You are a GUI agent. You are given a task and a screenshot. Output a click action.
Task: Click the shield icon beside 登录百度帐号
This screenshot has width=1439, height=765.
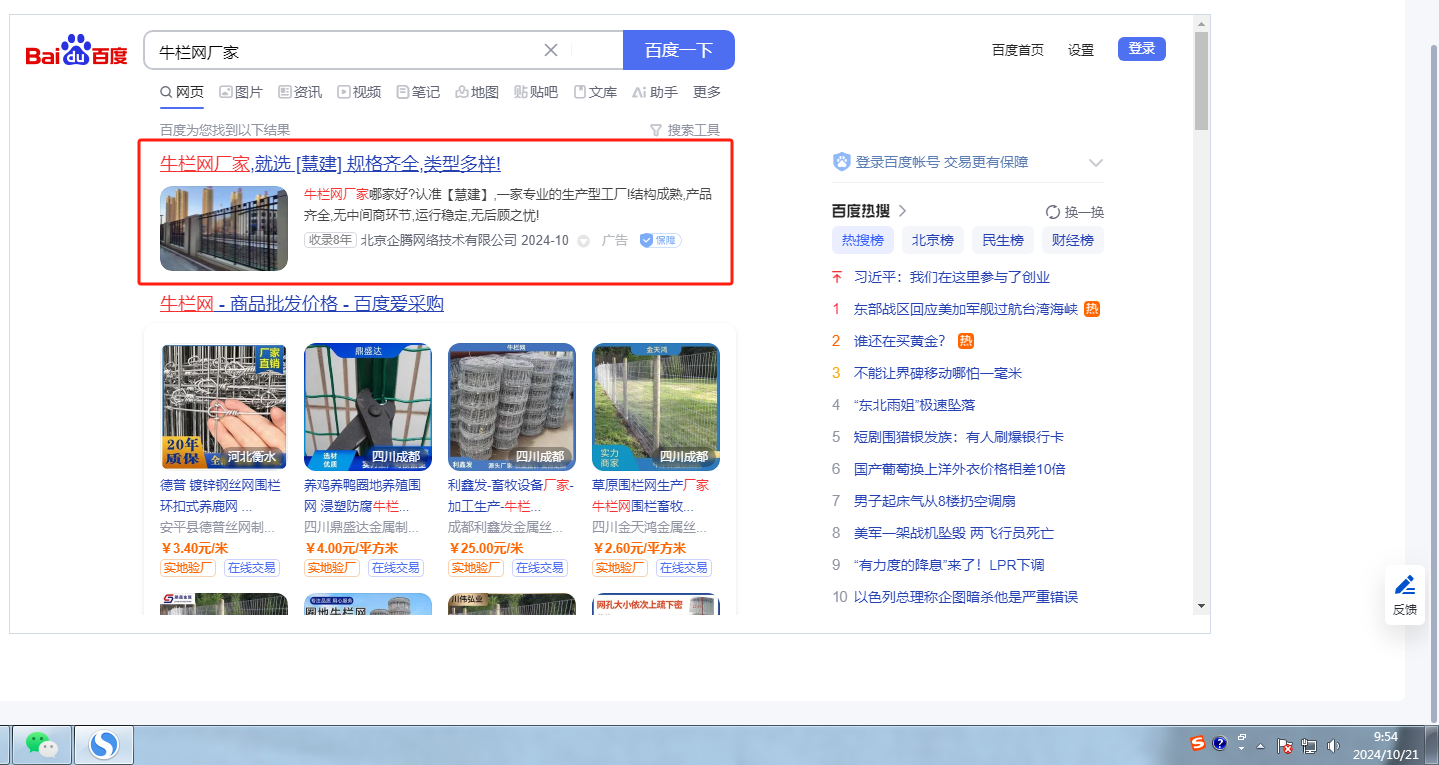pos(841,162)
